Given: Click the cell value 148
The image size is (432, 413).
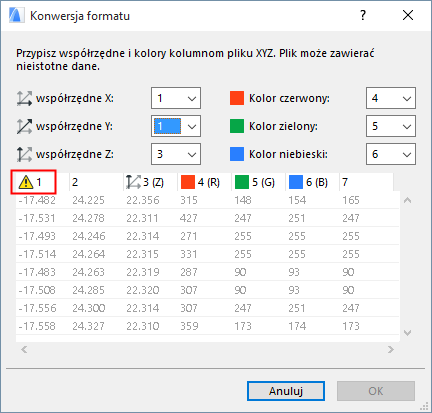Looking at the screenshot, I should pyautogui.click(x=243, y=200).
